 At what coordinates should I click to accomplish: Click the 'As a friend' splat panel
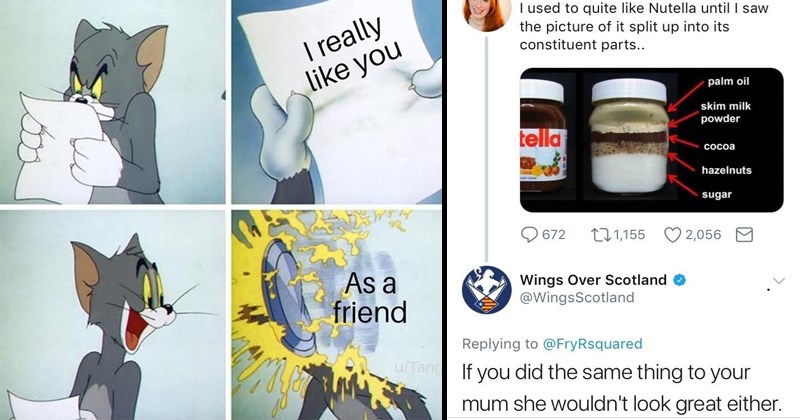click(x=337, y=315)
